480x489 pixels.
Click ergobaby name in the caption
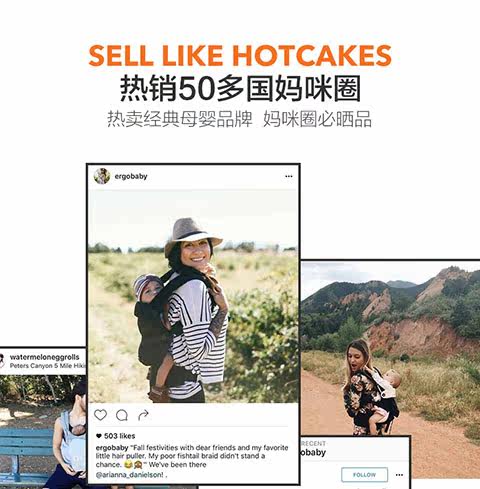coord(112,448)
